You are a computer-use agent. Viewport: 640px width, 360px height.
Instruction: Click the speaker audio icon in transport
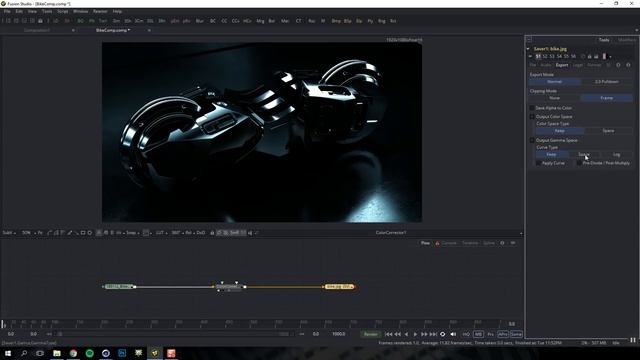click(453, 334)
